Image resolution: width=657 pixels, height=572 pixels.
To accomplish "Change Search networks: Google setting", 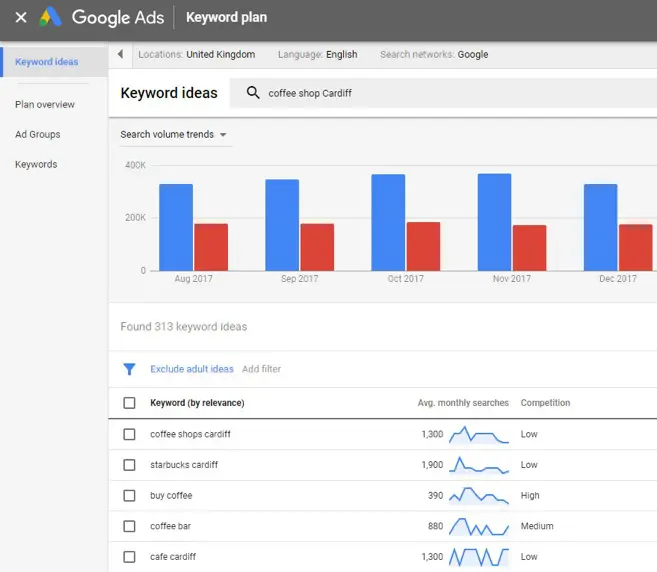I will tap(434, 54).
